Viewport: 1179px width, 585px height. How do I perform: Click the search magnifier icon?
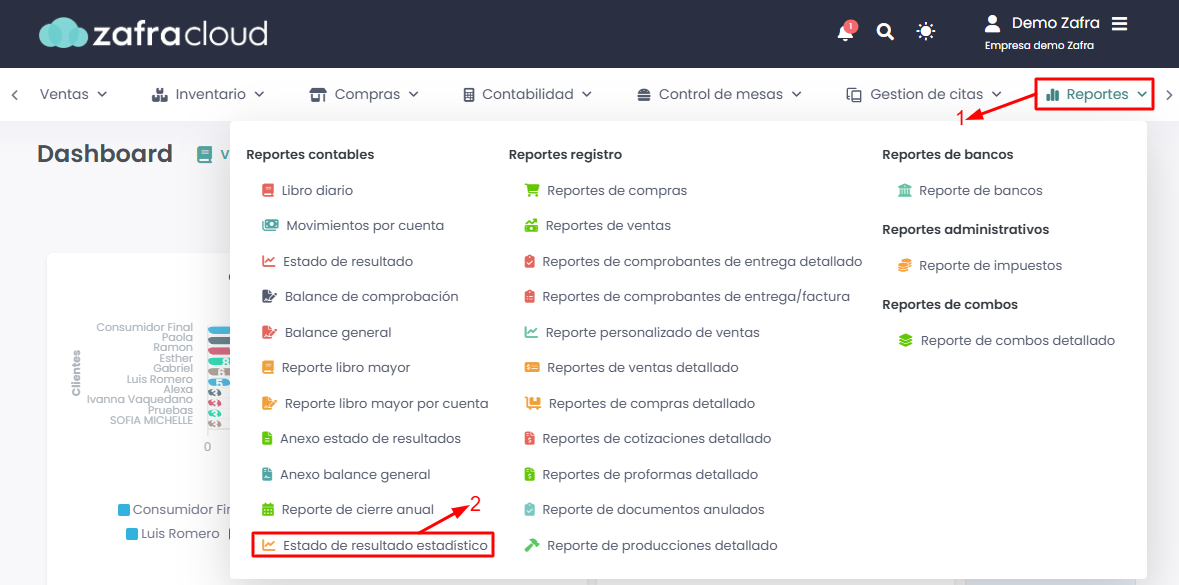pyautogui.click(x=886, y=32)
